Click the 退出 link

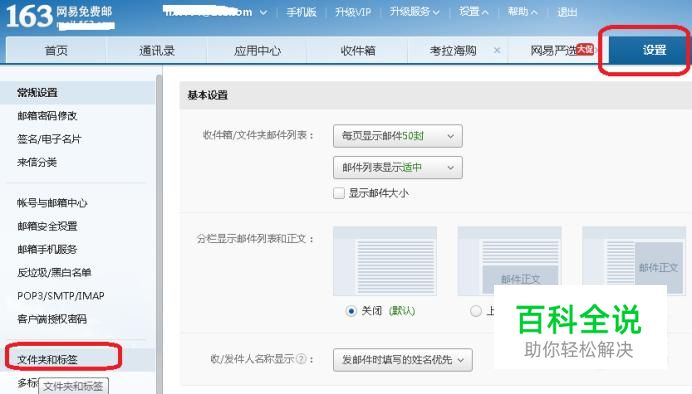(x=567, y=12)
